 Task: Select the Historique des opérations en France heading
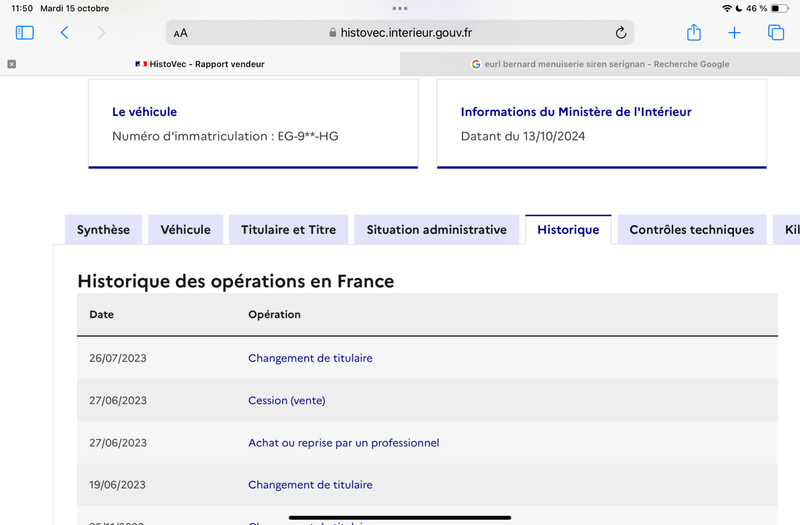click(x=236, y=281)
